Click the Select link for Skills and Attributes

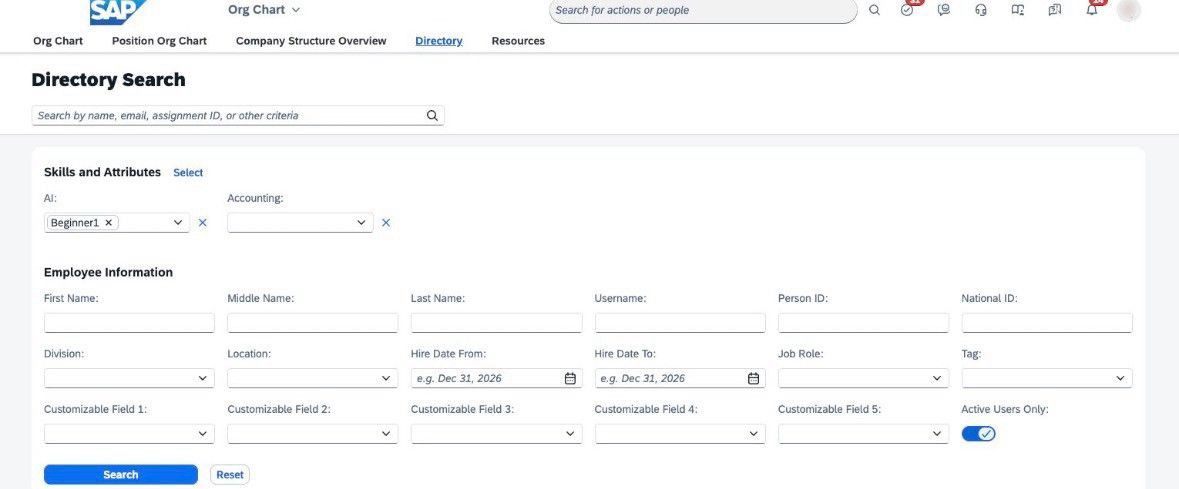pyautogui.click(x=188, y=172)
